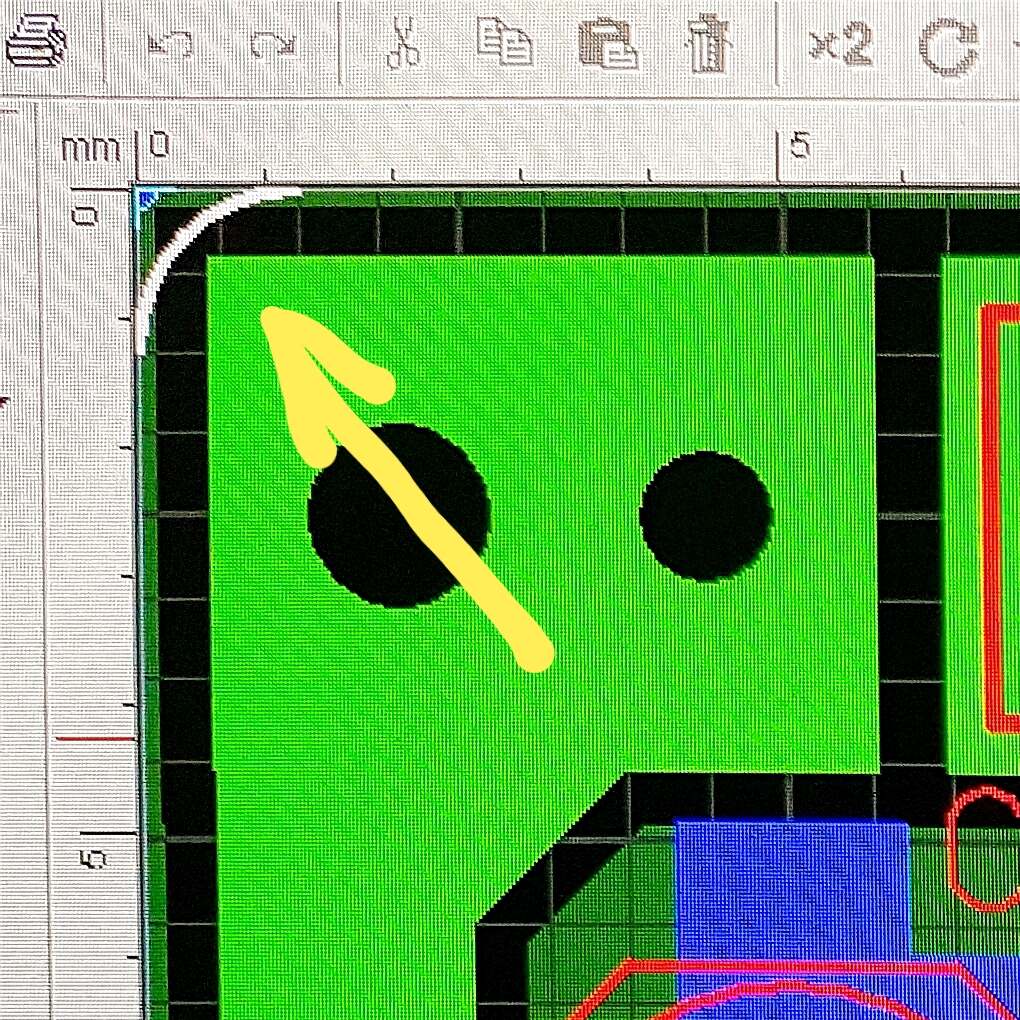Select the larger left drill hole
The height and width of the screenshot is (1020, 1020).
click(x=397, y=515)
